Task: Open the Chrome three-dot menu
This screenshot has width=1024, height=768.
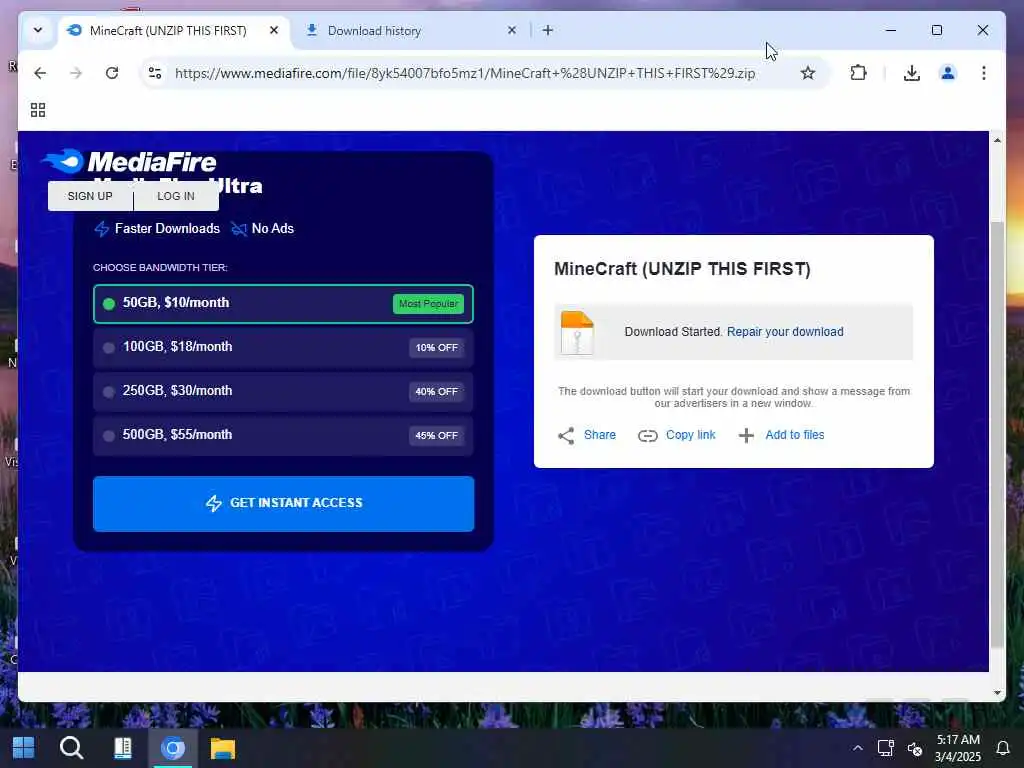Action: tap(984, 73)
